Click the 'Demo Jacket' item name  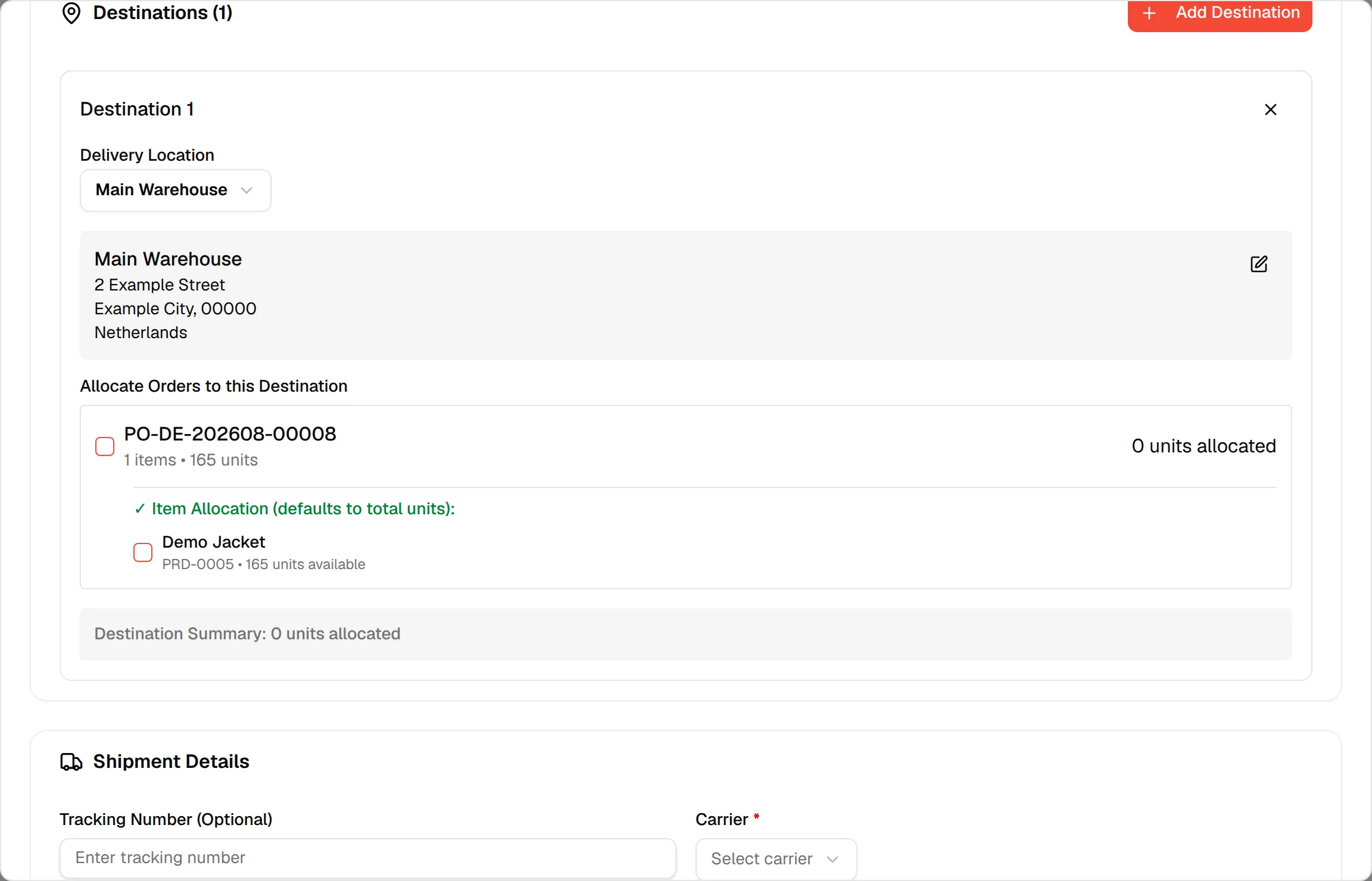tap(213, 542)
